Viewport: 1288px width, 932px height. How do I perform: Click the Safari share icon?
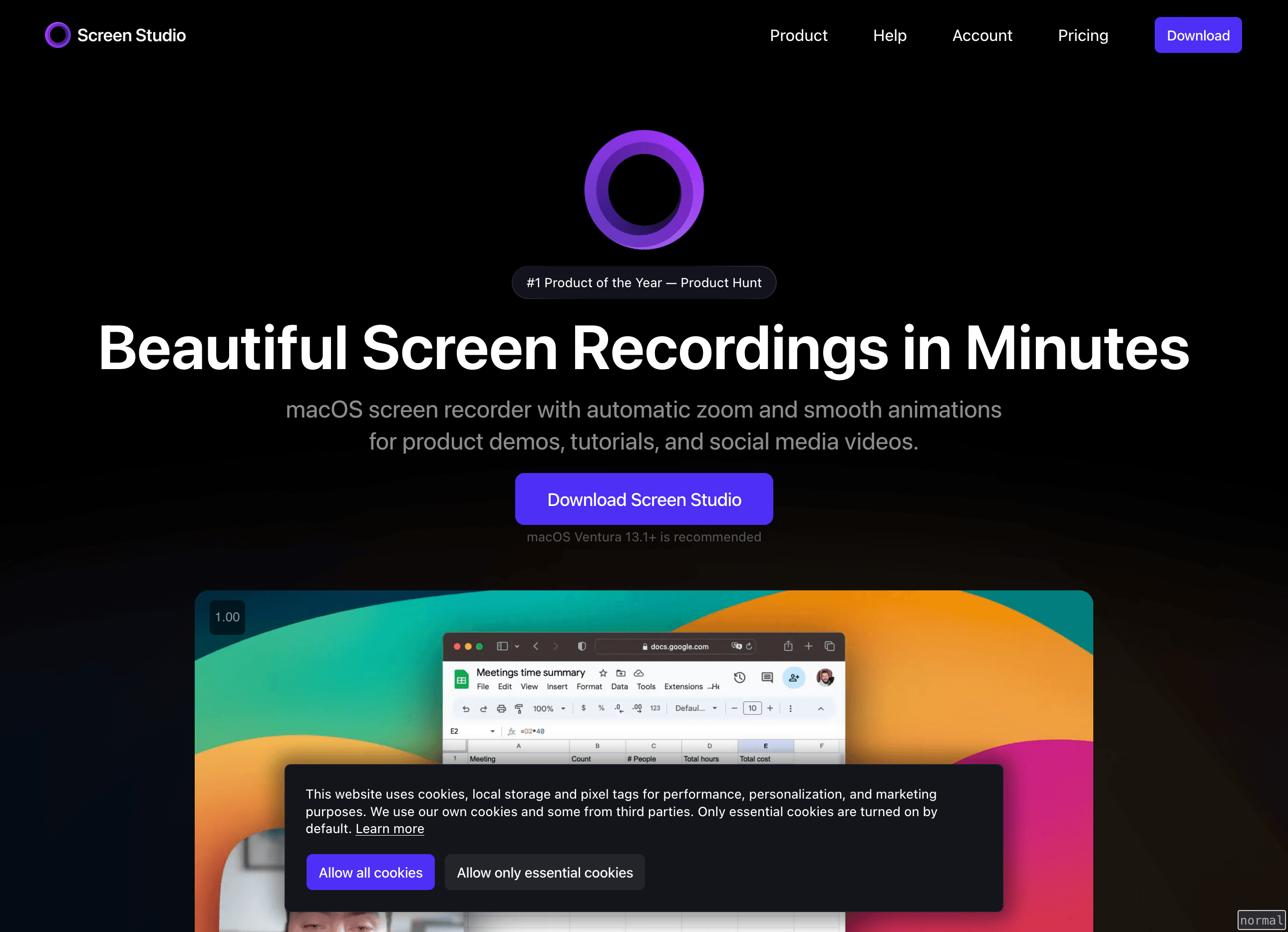tap(788, 646)
